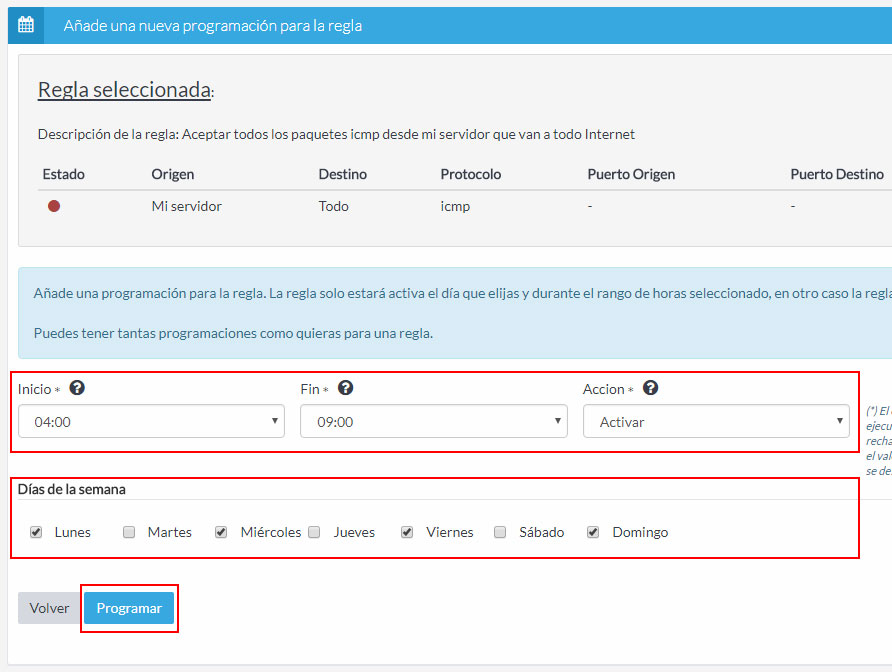Image resolution: width=892 pixels, height=672 pixels.
Task: Uncheck the Lunes checkbox
Action: (36, 532)
